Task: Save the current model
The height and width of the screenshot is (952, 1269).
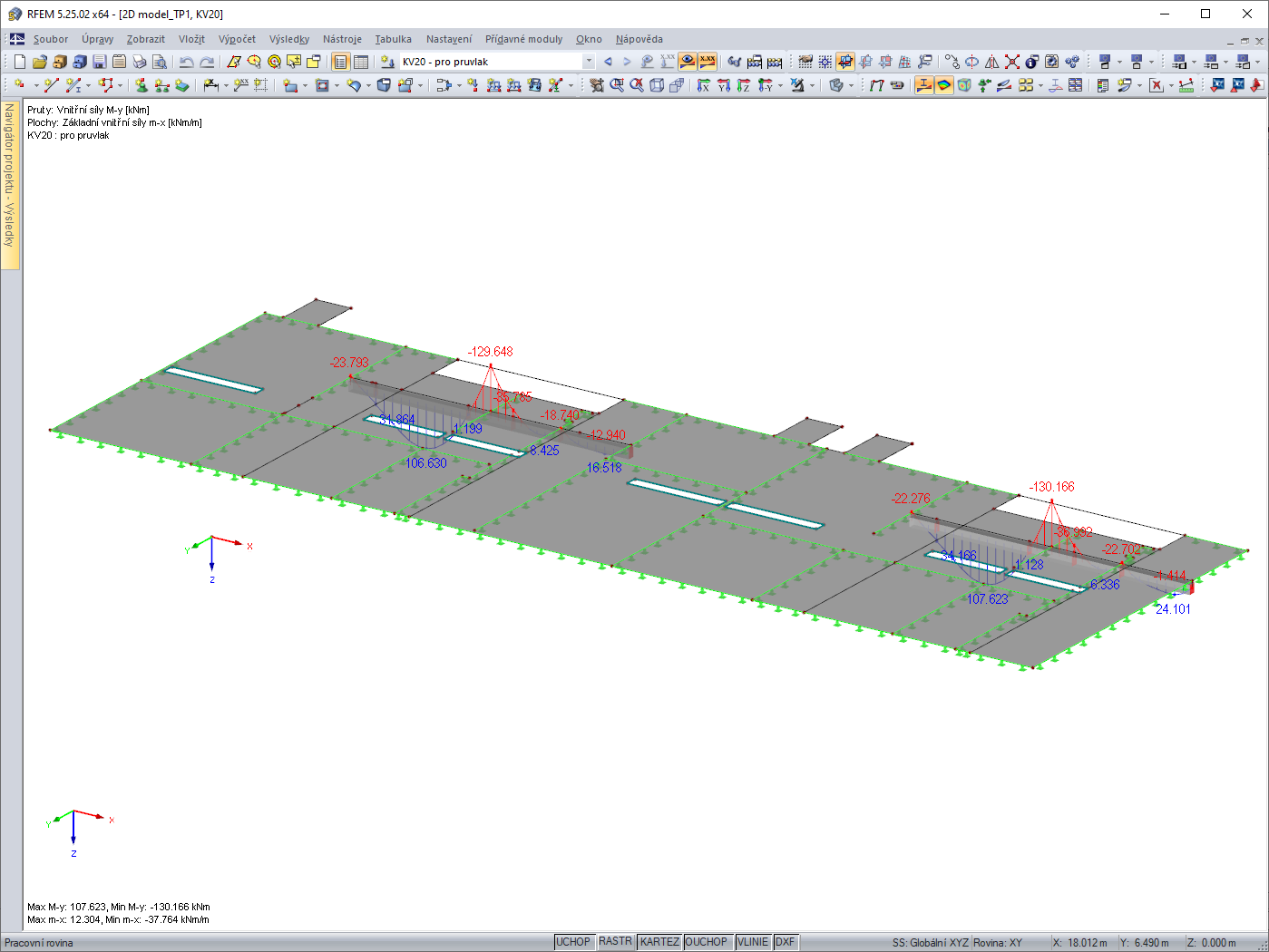Action: (100, 62)
